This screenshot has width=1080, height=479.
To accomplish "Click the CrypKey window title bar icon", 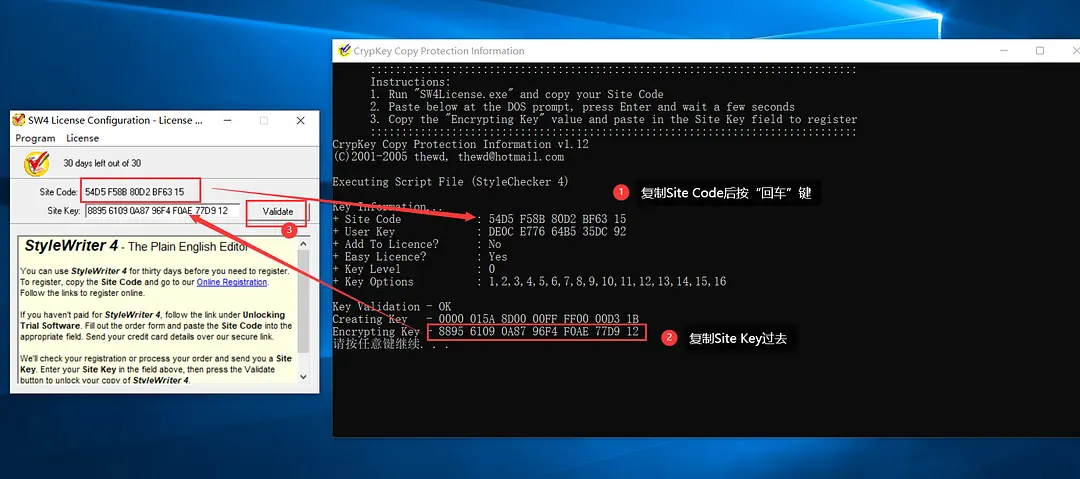I will [x=344, y=51].
